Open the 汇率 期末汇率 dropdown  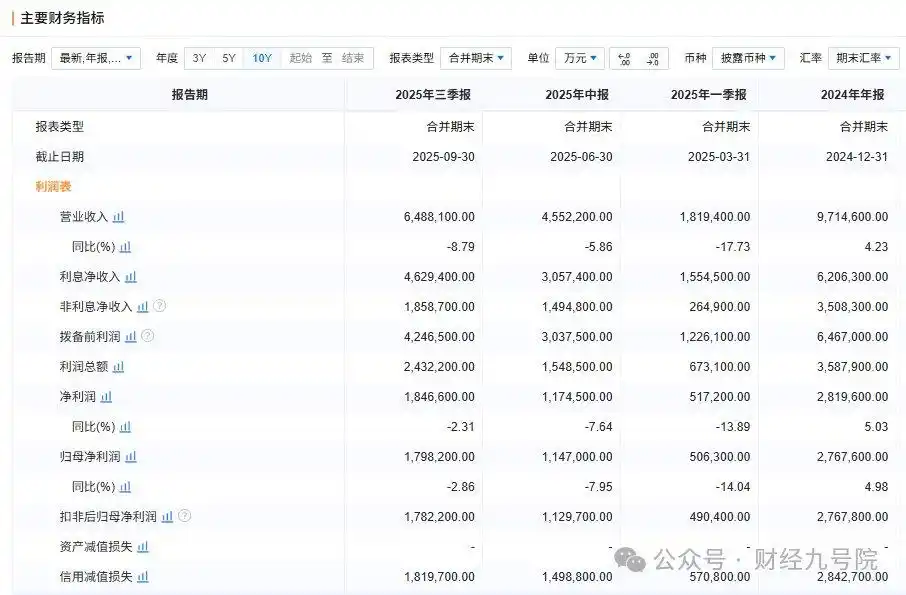click(863, 58)
